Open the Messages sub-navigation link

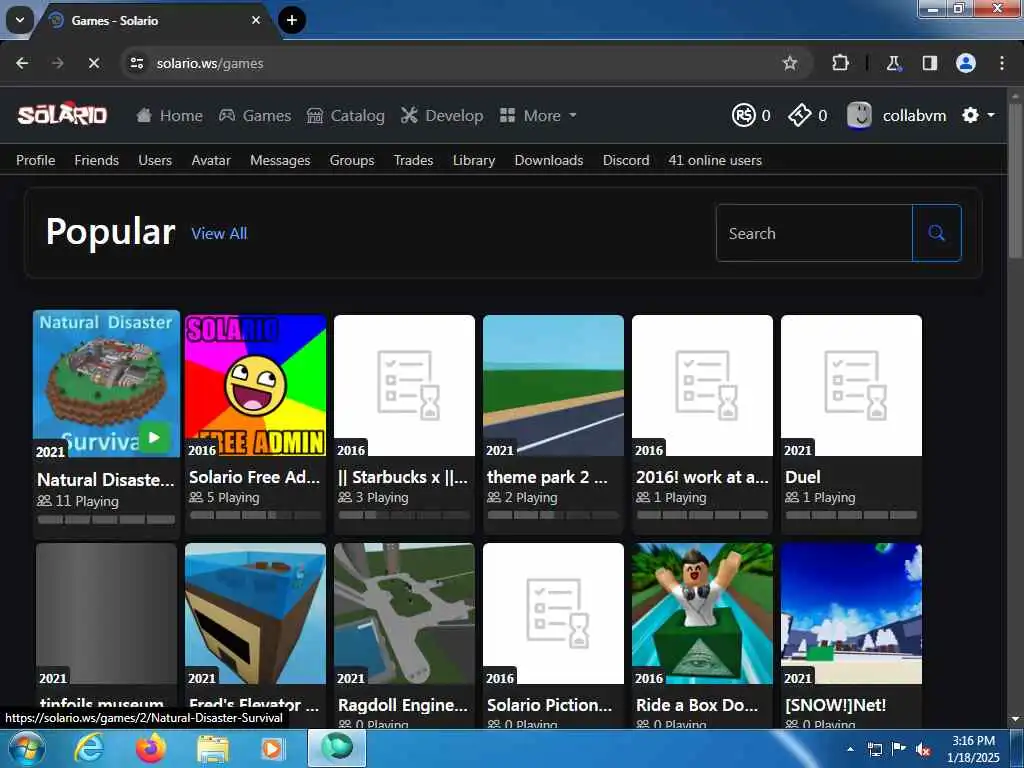(280, 160)
